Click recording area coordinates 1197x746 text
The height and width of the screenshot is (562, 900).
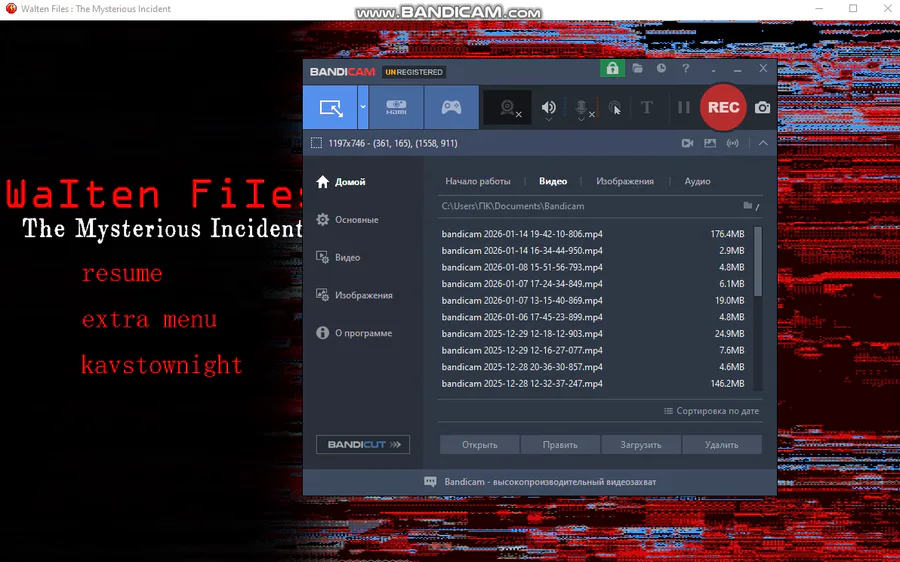[x=393, y=144]
